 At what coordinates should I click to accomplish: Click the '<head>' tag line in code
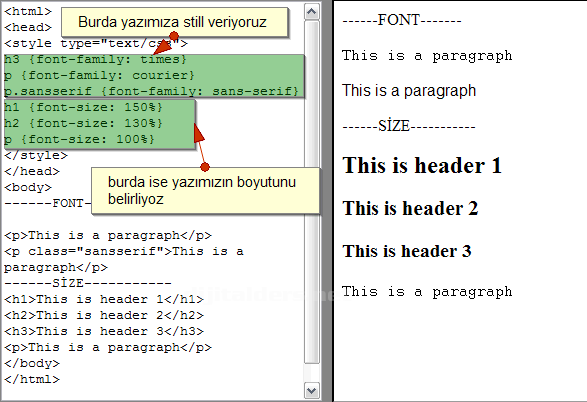click(x=28, y=27)
